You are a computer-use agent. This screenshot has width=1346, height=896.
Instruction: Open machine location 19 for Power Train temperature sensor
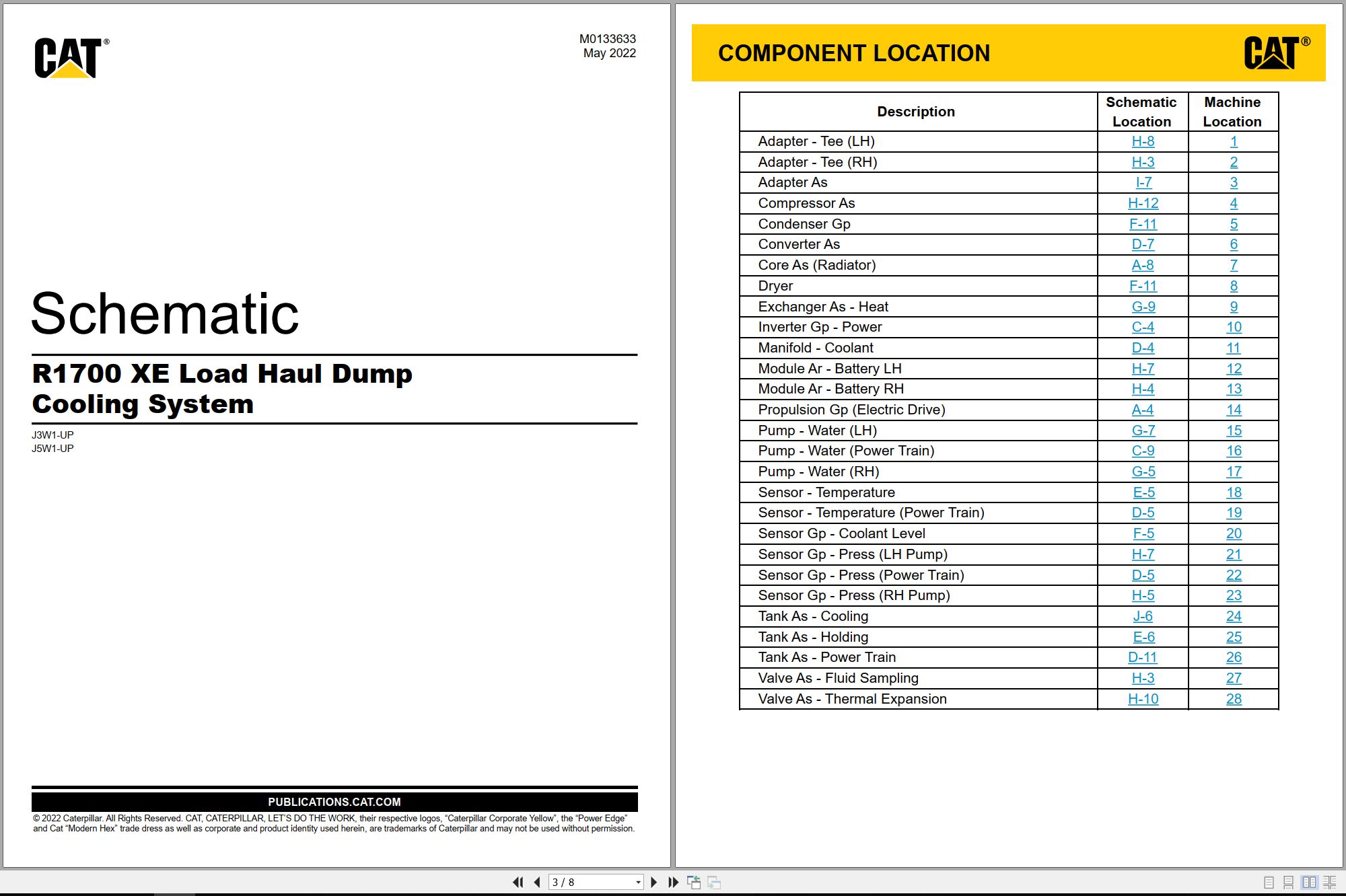(1234, 513)
